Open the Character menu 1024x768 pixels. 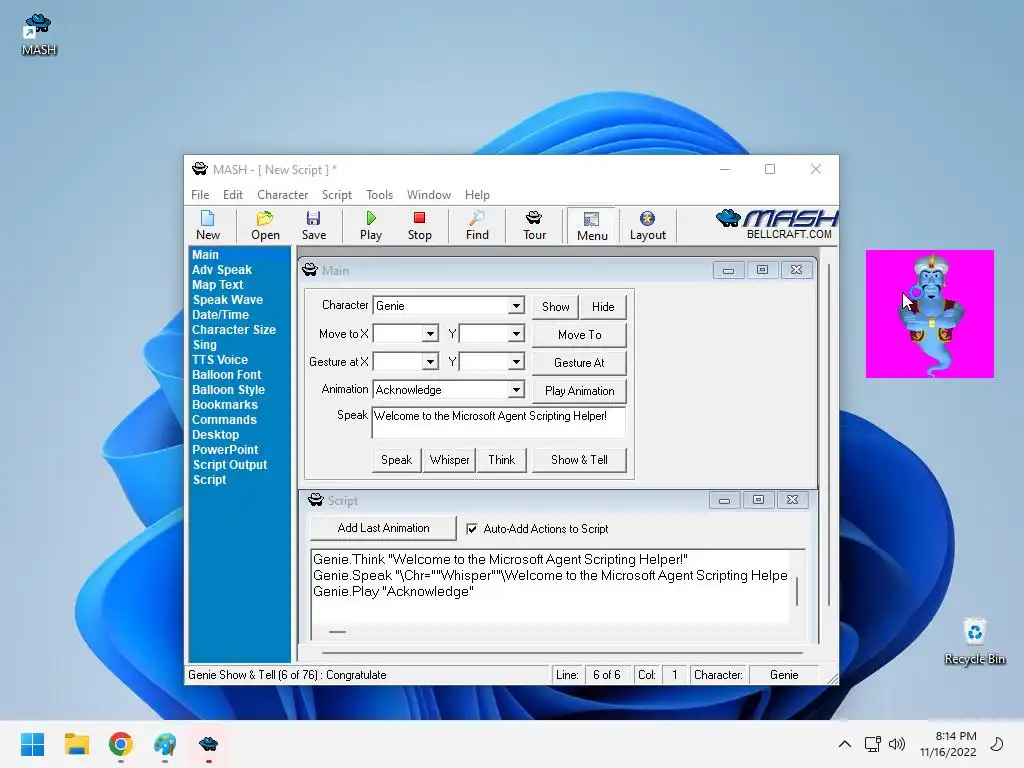[x=282, y=195]
